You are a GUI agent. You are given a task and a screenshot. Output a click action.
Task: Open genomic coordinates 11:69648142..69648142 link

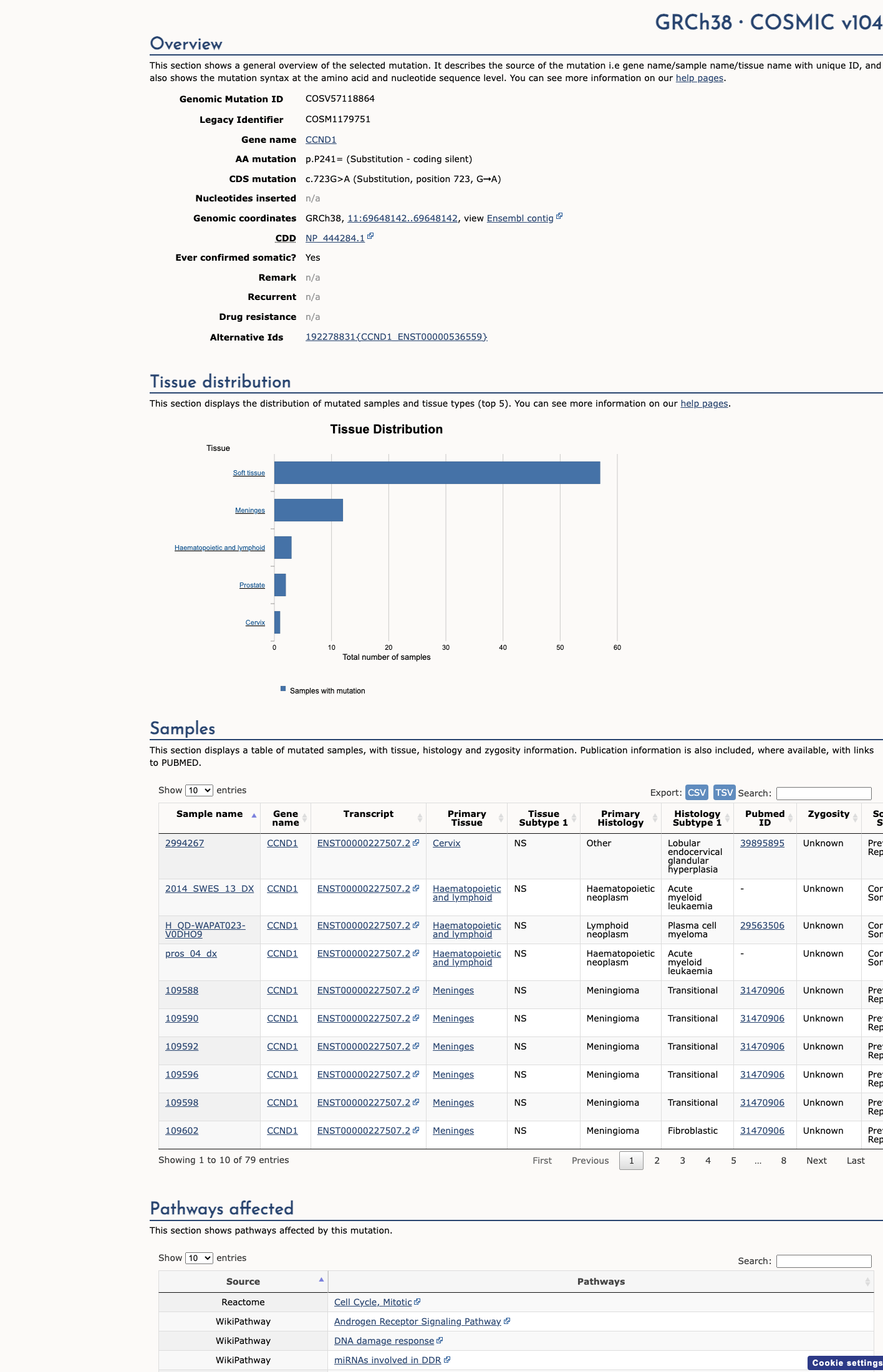(x=402, y=218)
